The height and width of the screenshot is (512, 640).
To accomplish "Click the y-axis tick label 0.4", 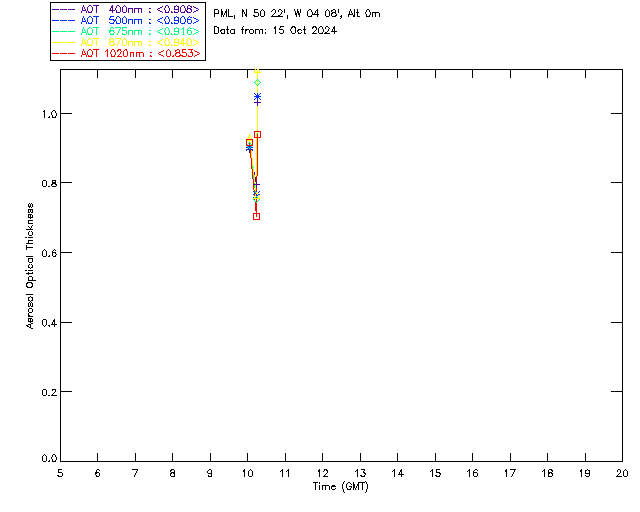I will tap(49, 323).
